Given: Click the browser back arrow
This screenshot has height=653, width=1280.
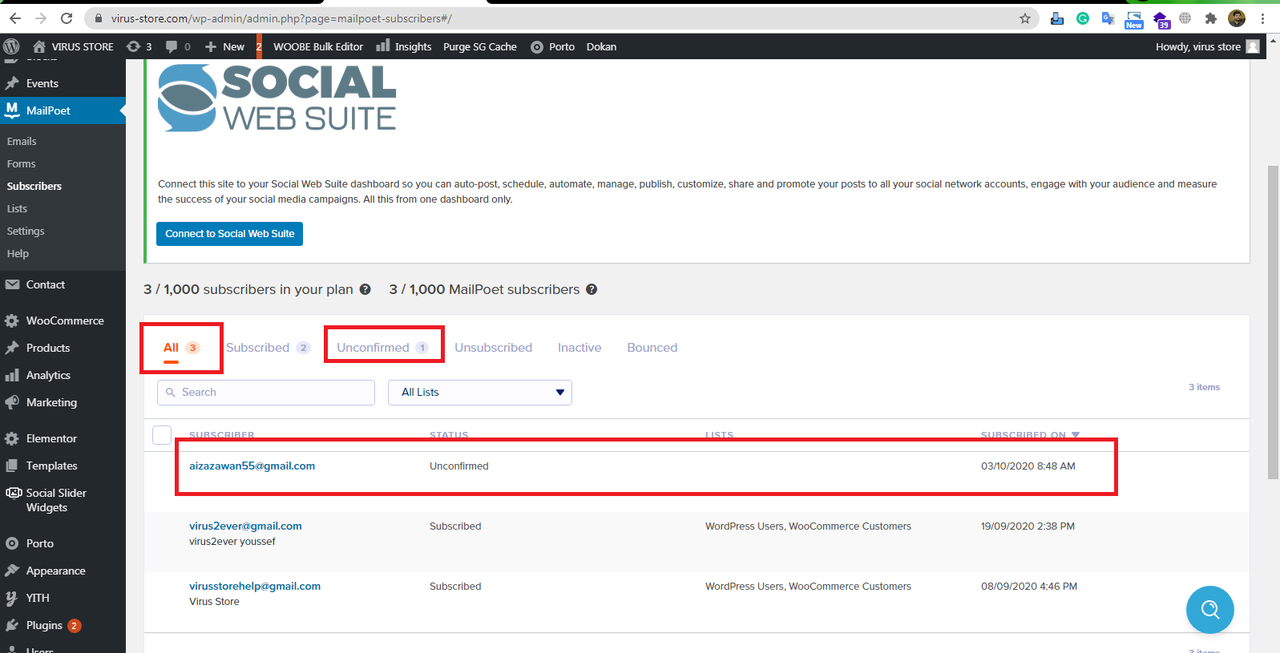Looking at the screenshot, I should [15, 18].
